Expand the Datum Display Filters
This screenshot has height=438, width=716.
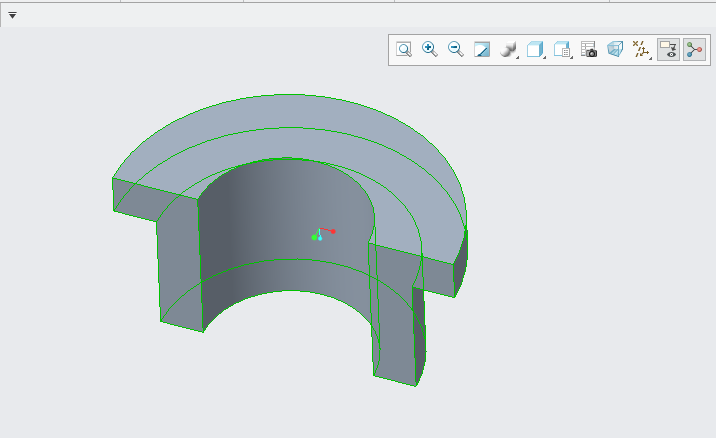642,49
